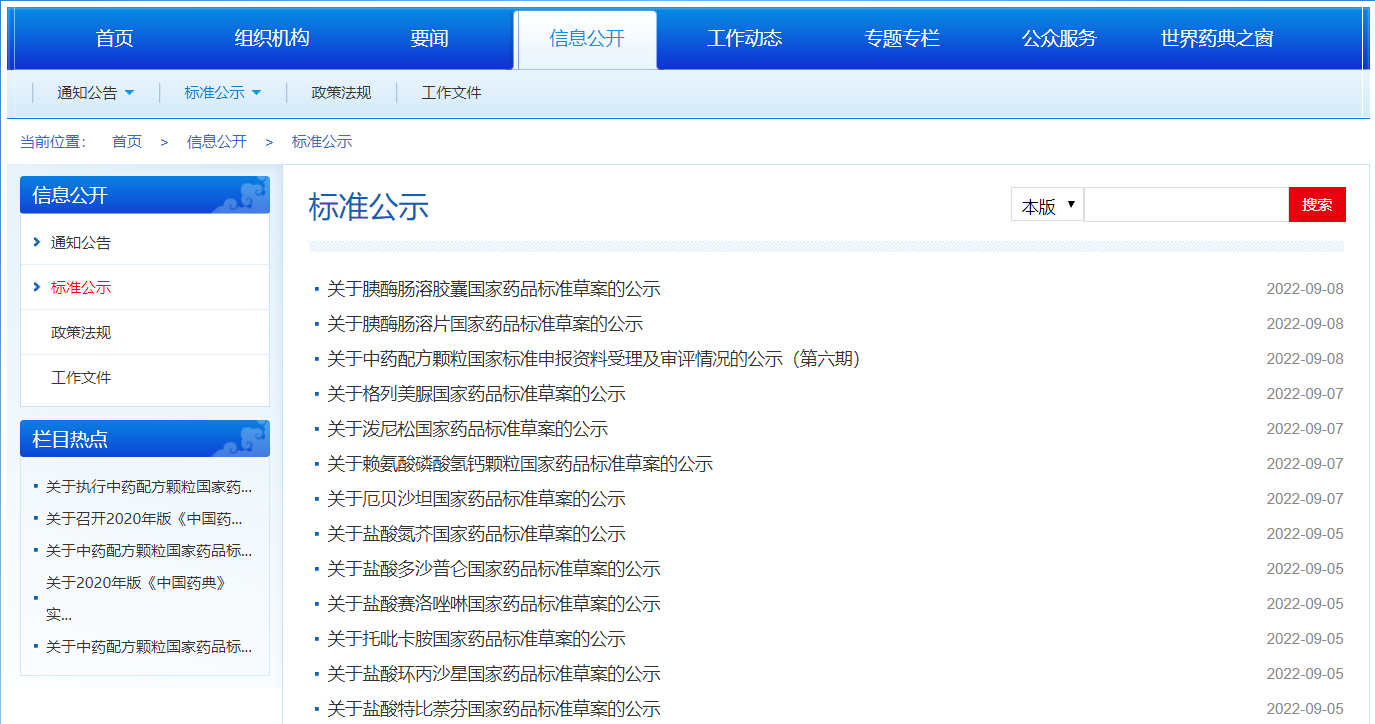Click the arrow icon beside sidebar 标准公示
1375x724 pixels.
click(37, 287)
